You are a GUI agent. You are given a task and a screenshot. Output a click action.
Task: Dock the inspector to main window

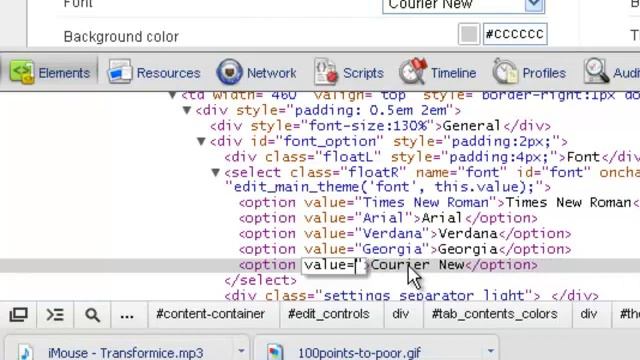[x=18, y=315]
